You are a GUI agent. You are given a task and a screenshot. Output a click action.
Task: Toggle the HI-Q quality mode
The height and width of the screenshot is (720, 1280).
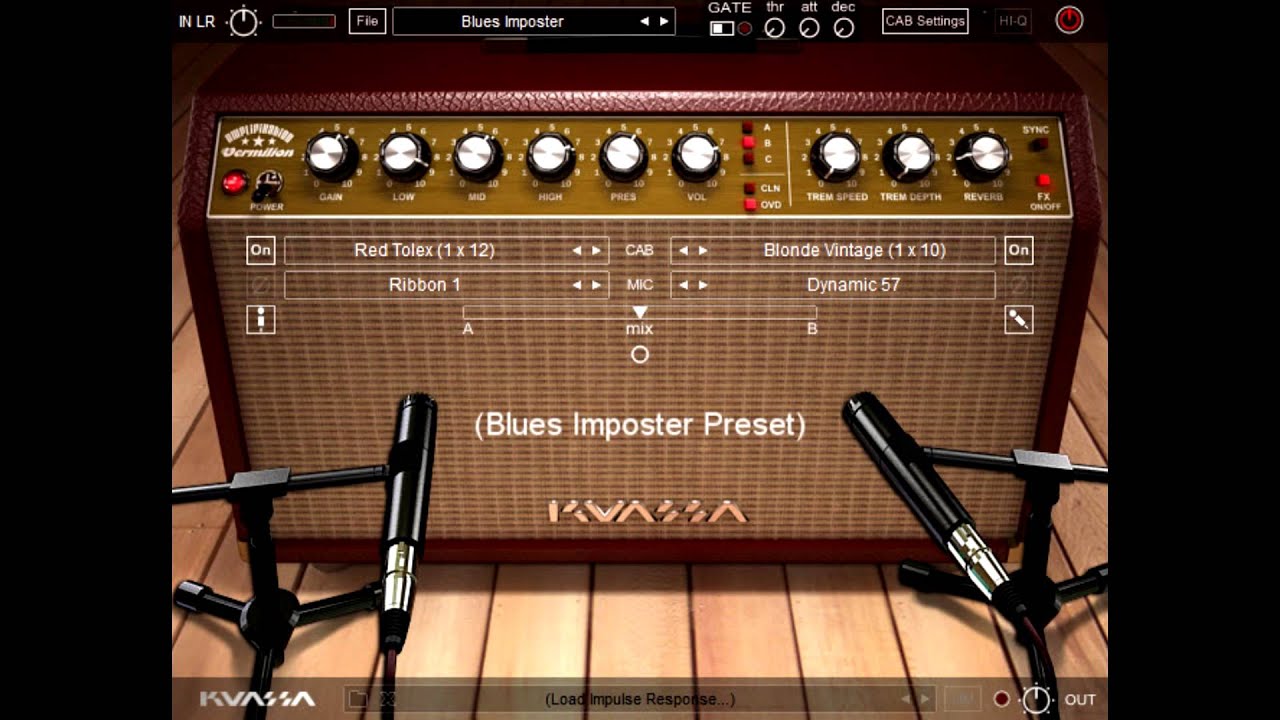(x=1013, y=21)
